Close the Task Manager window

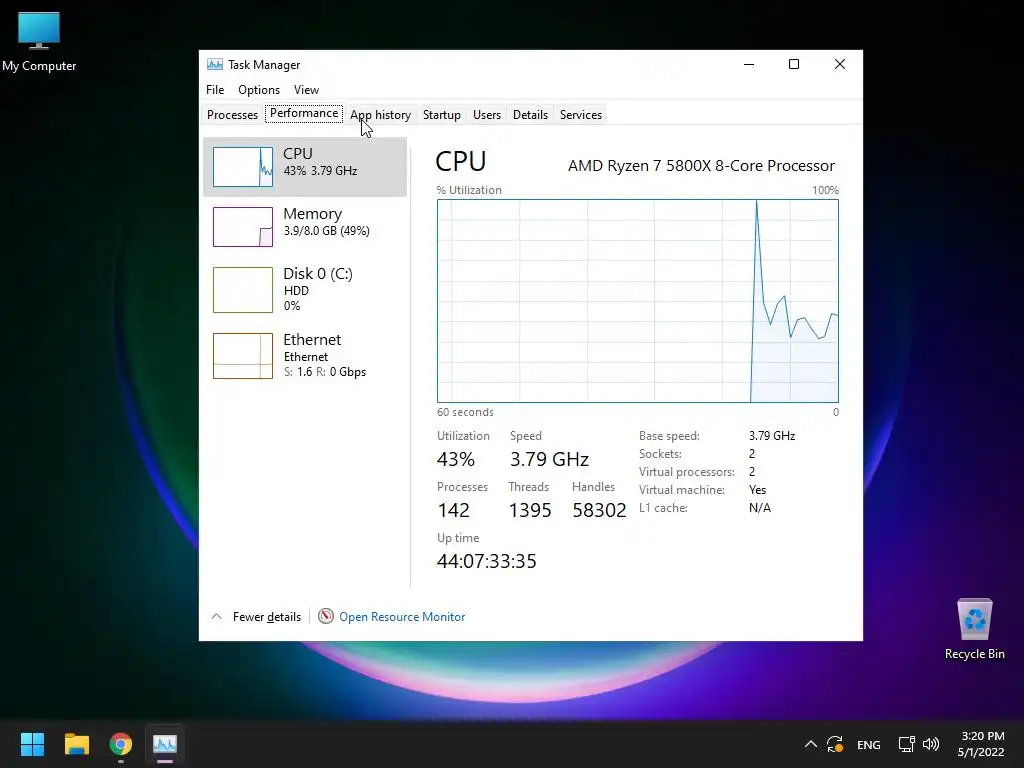tap(840, 64)
